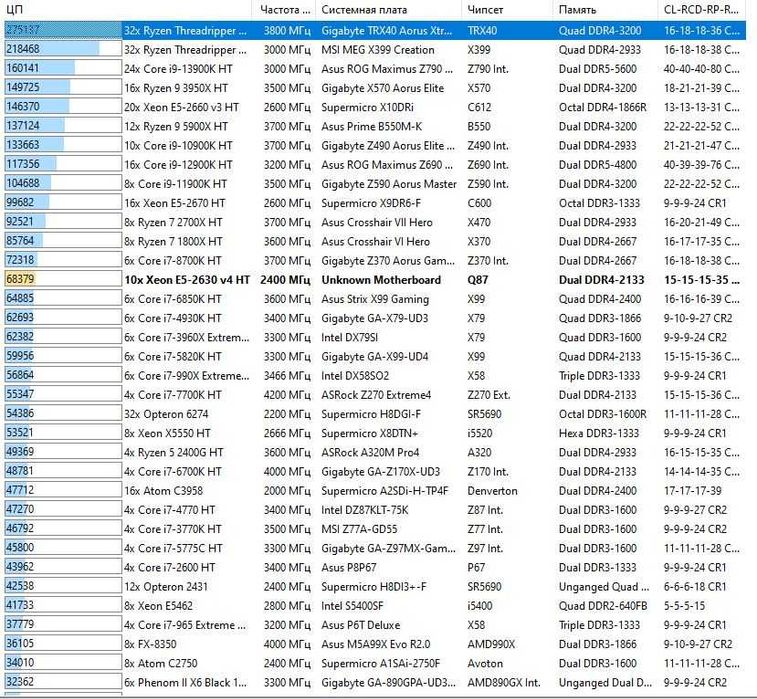This screenshot has height=699, width=757.
Task: Click Supermicro A2SDi-H-TP4F cell
Action: click(x=385, y=490)
